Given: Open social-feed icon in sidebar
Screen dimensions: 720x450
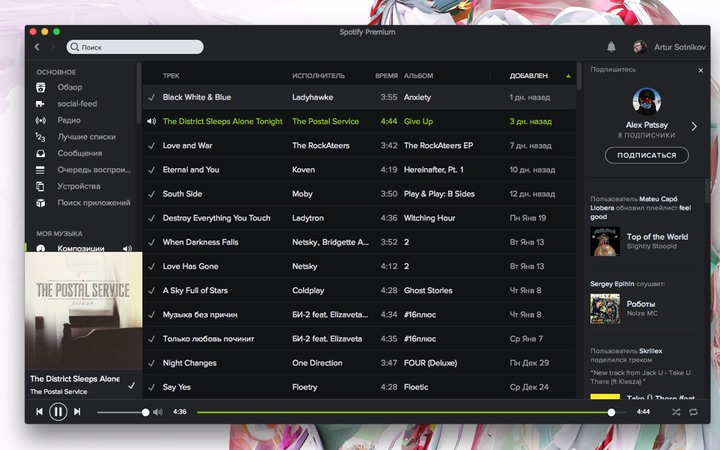Looking at the screenshot, I should pyautogui.click(x=40, y=104).
